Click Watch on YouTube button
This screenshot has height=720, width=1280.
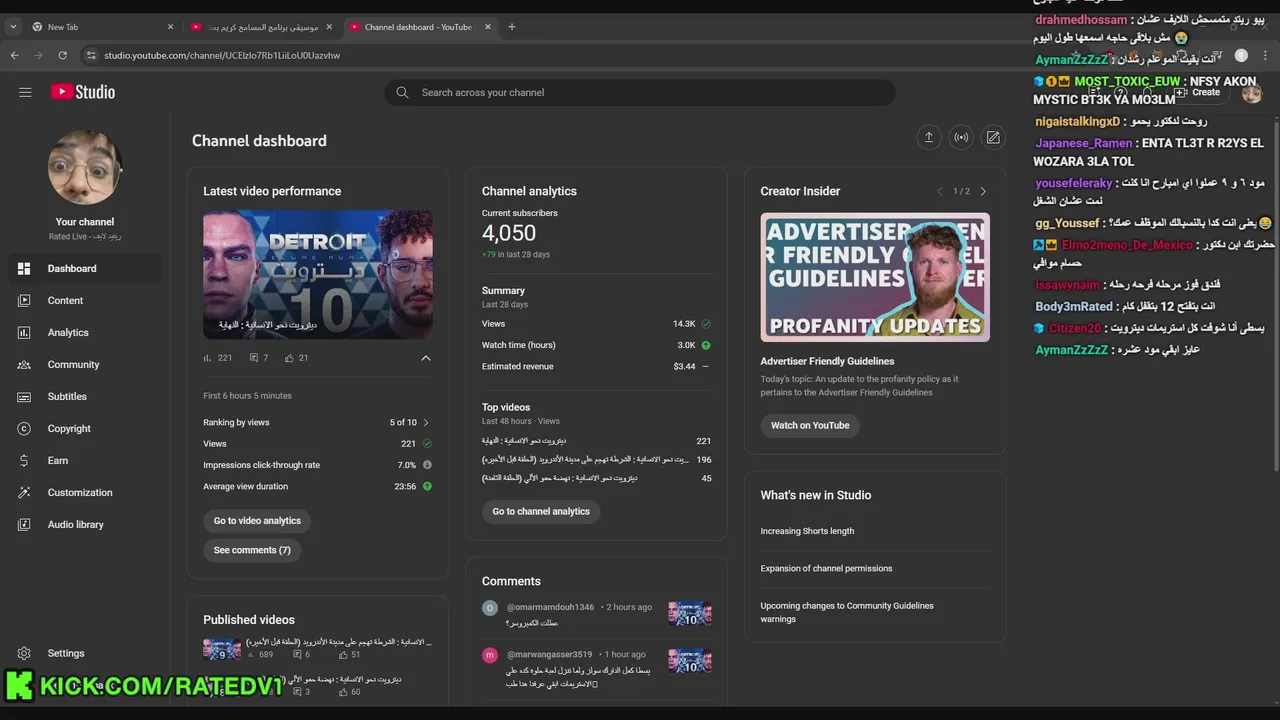click(810, 425)
